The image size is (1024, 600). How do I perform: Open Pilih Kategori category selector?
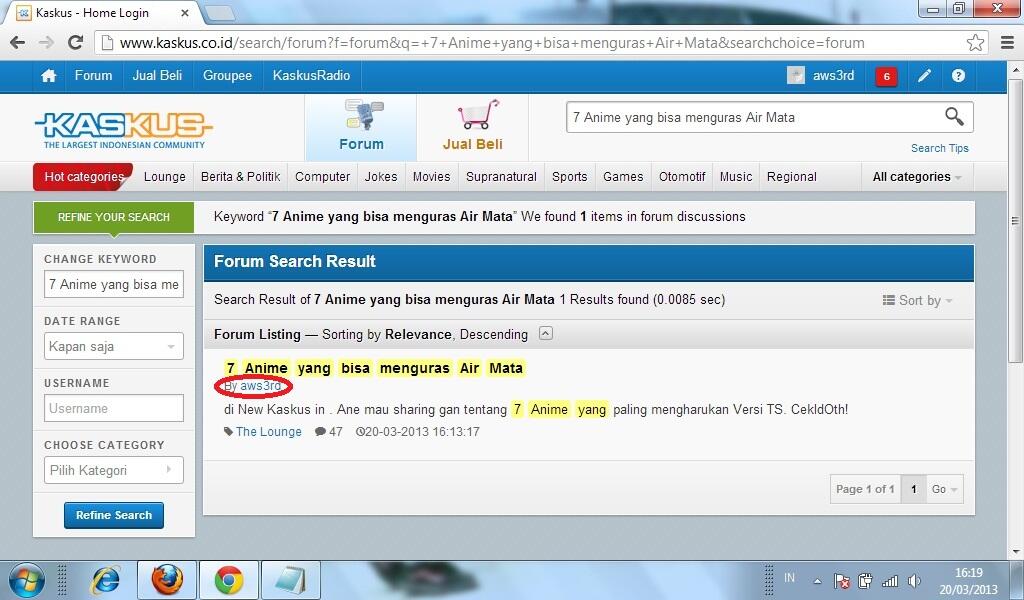pyautogui.click(x=114, y=470)
